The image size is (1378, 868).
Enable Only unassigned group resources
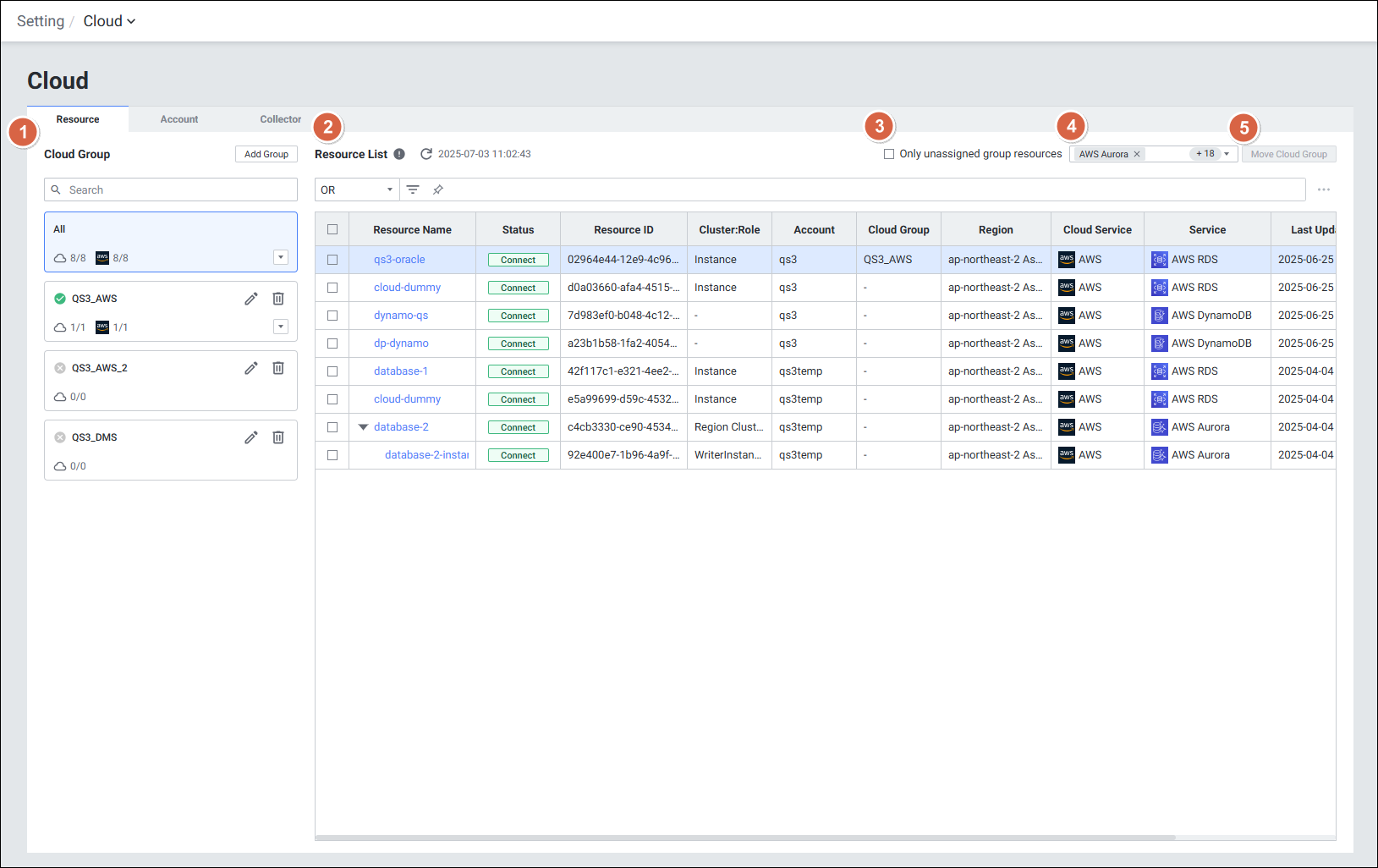click(889, 154)
